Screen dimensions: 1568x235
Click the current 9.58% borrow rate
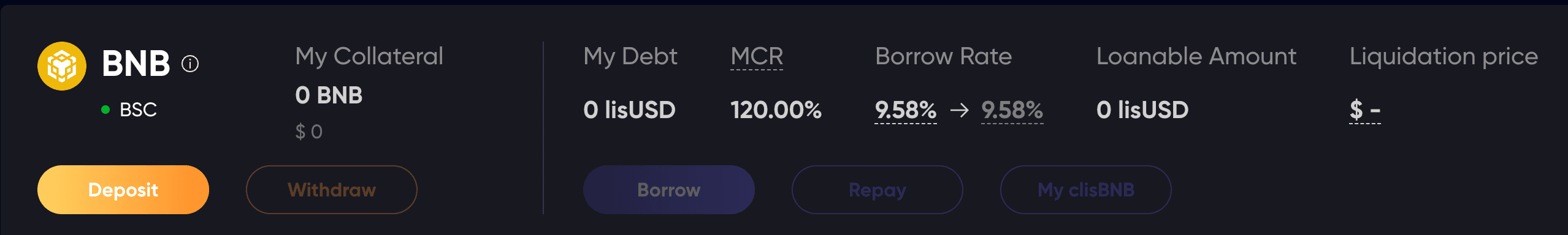906,111
